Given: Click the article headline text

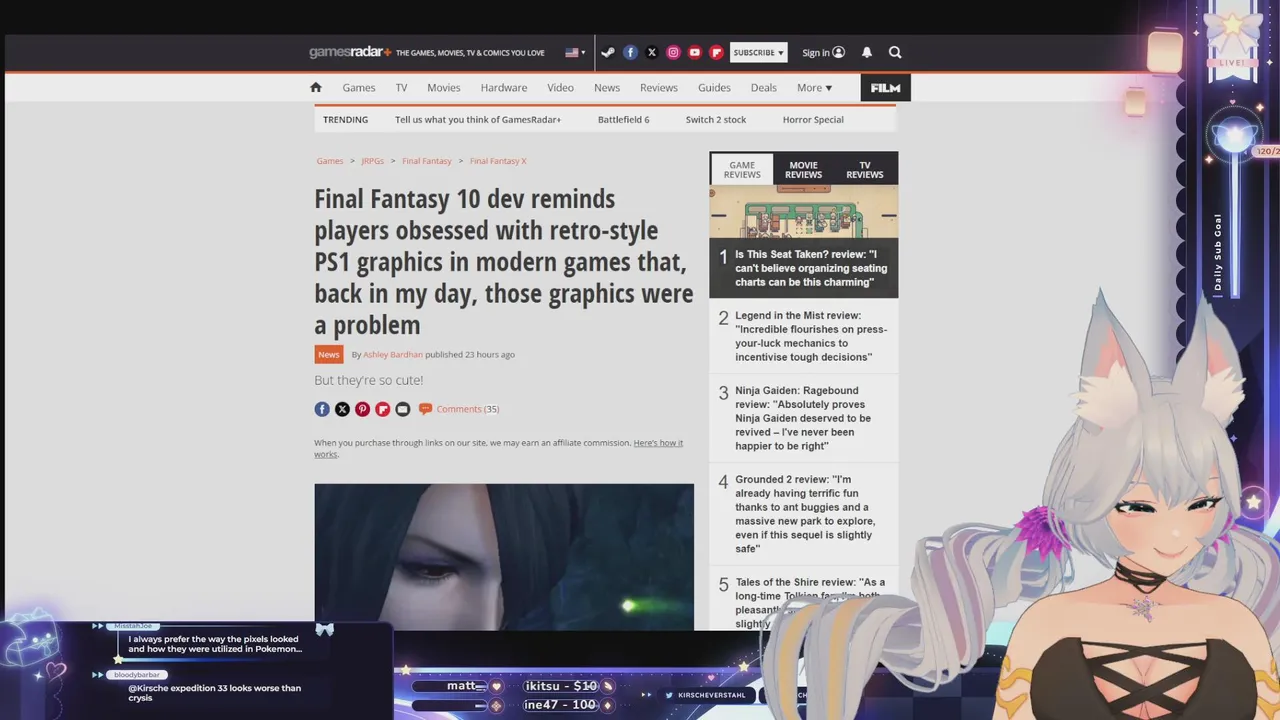Looking at the screenshot, I should (504, 262).
